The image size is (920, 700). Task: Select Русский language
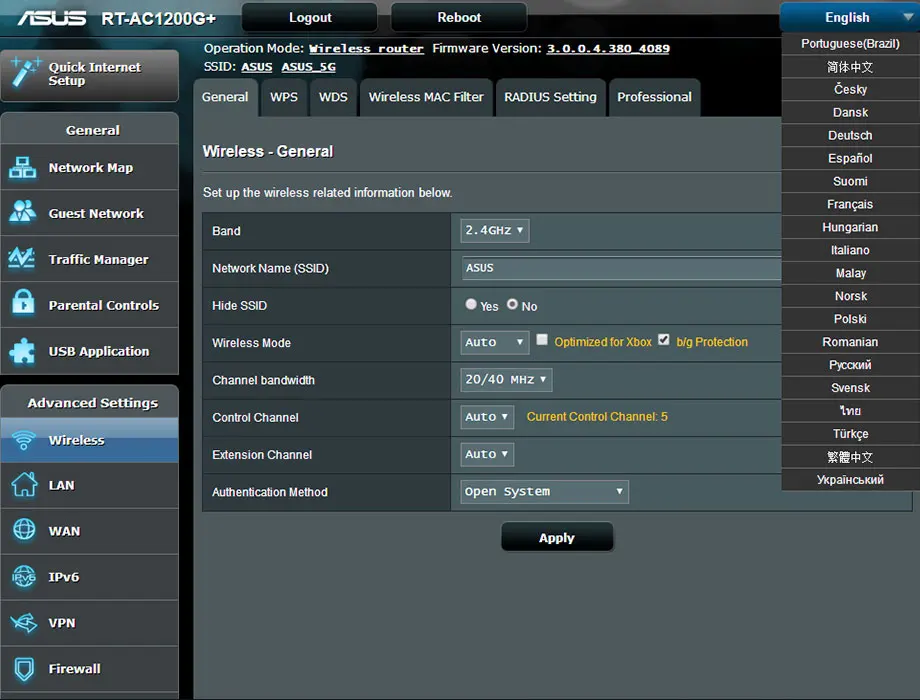tap(850, 365)
